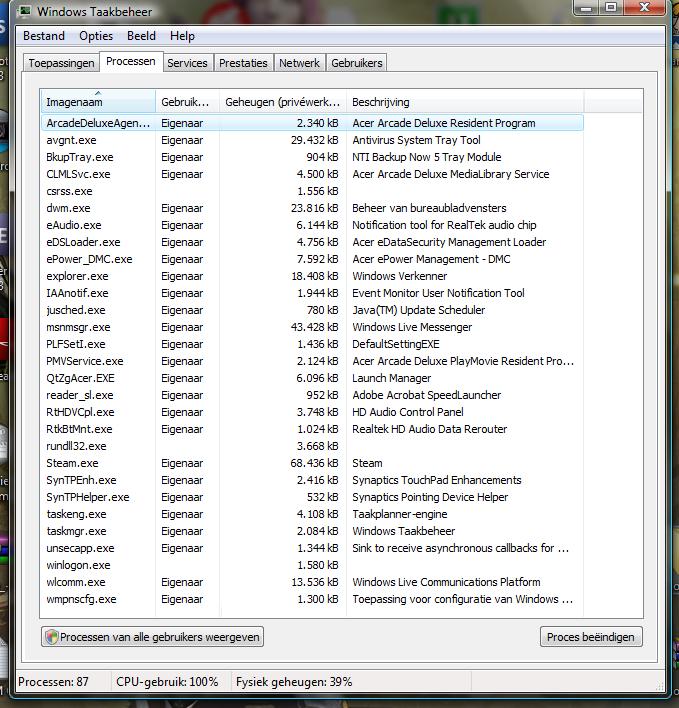The width and height of the screenshot is (679, 708).
Task: Select the RtkBtMnt.exe process
Action: 312,429
